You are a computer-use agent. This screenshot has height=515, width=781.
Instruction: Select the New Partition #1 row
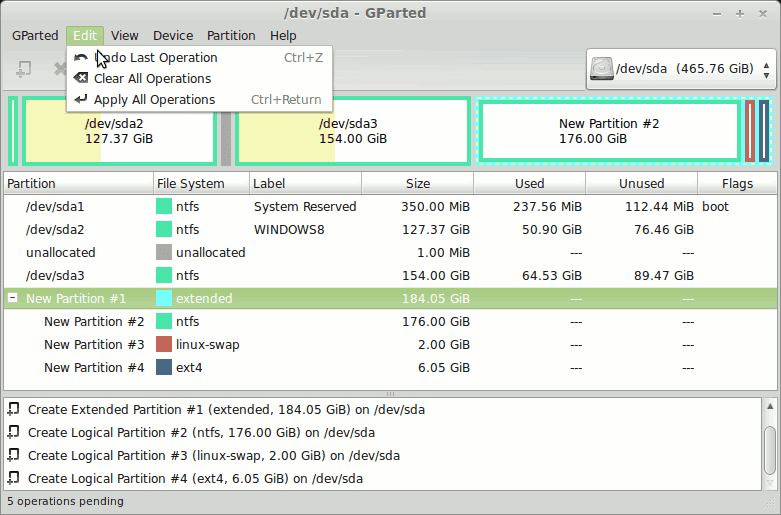click(x=390, y=298)
